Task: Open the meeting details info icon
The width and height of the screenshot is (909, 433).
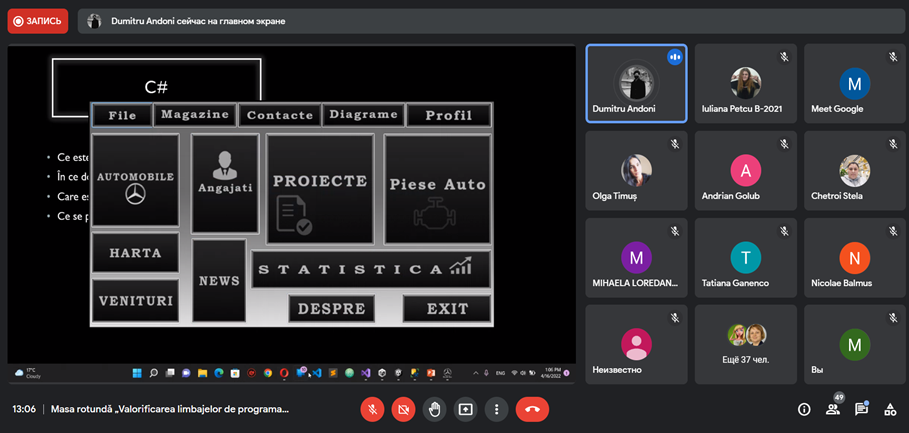Action: 804,409
